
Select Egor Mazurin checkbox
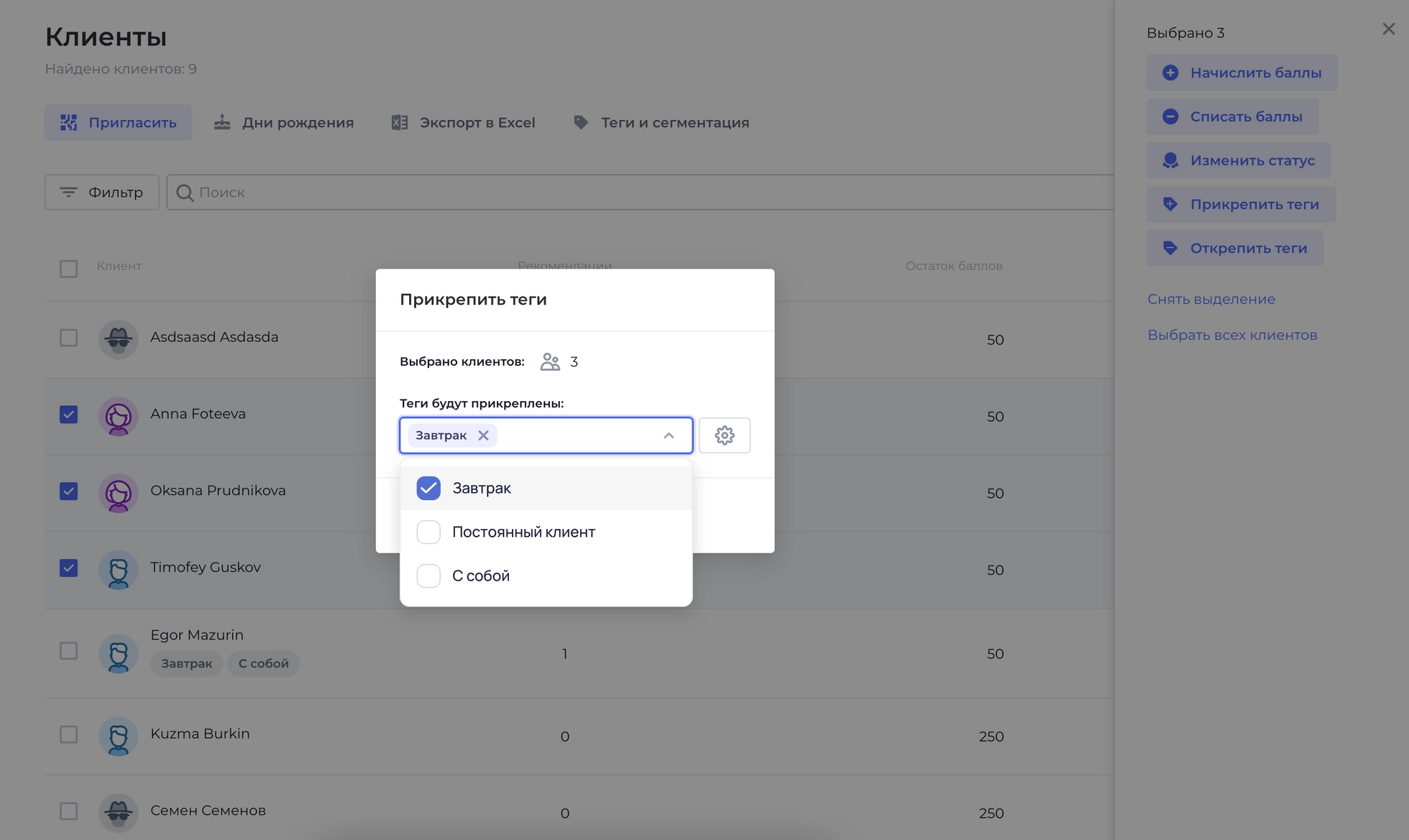point(68,651)
